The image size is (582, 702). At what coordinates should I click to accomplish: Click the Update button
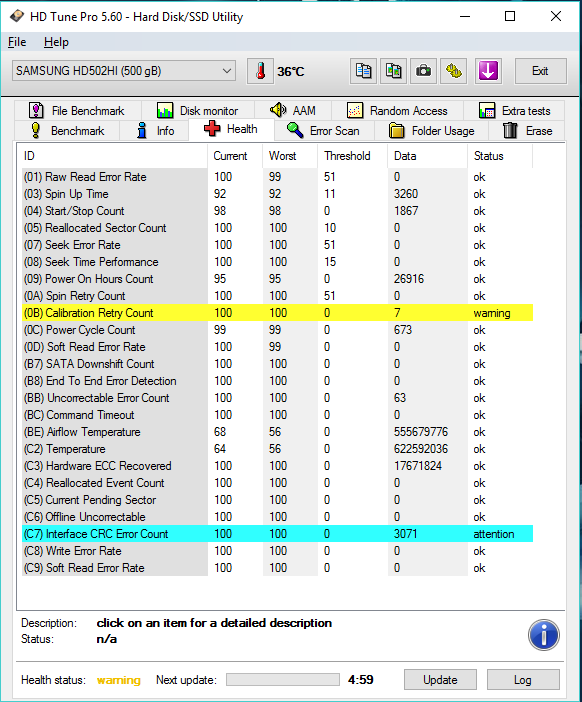(440, 680)
